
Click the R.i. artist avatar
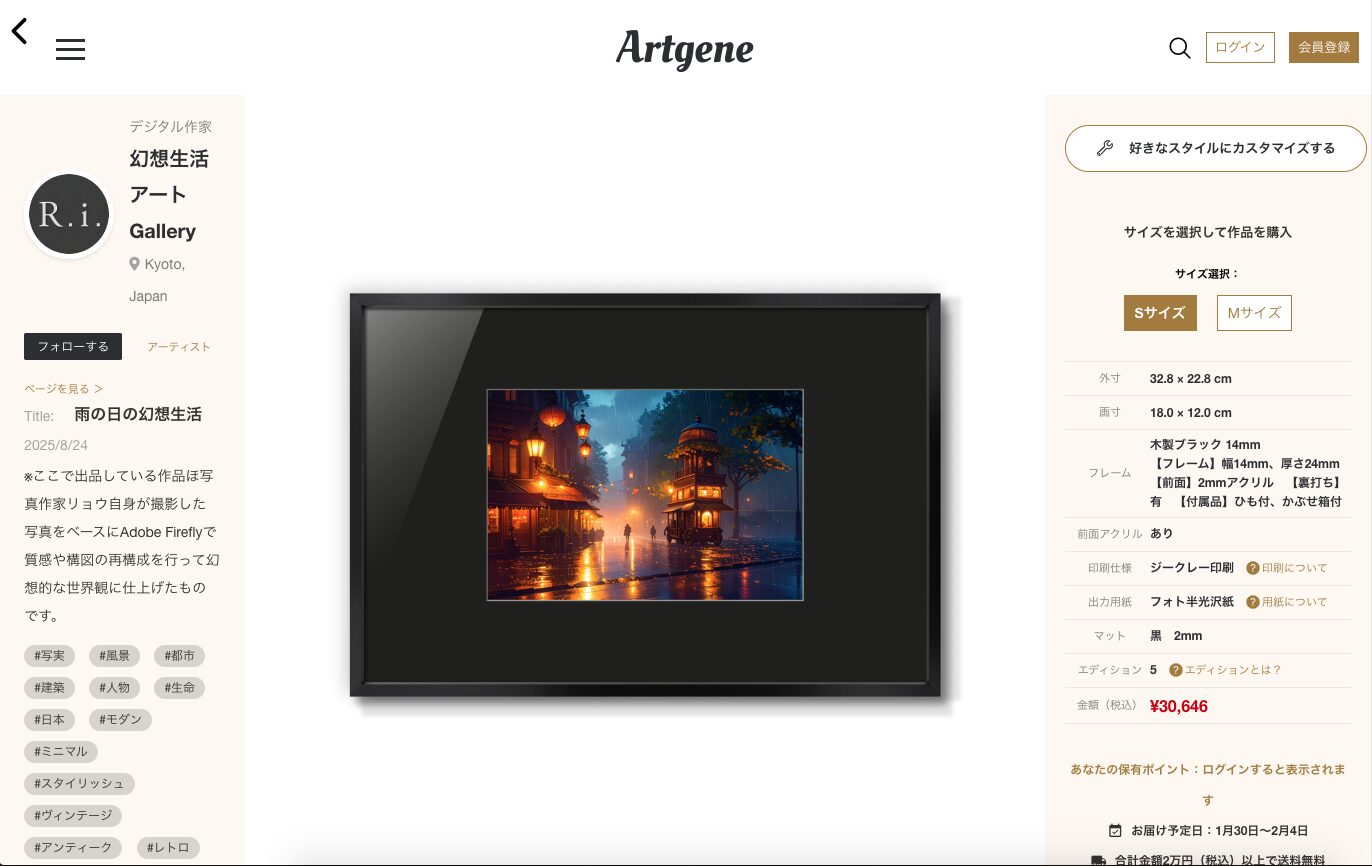point(68,214)
